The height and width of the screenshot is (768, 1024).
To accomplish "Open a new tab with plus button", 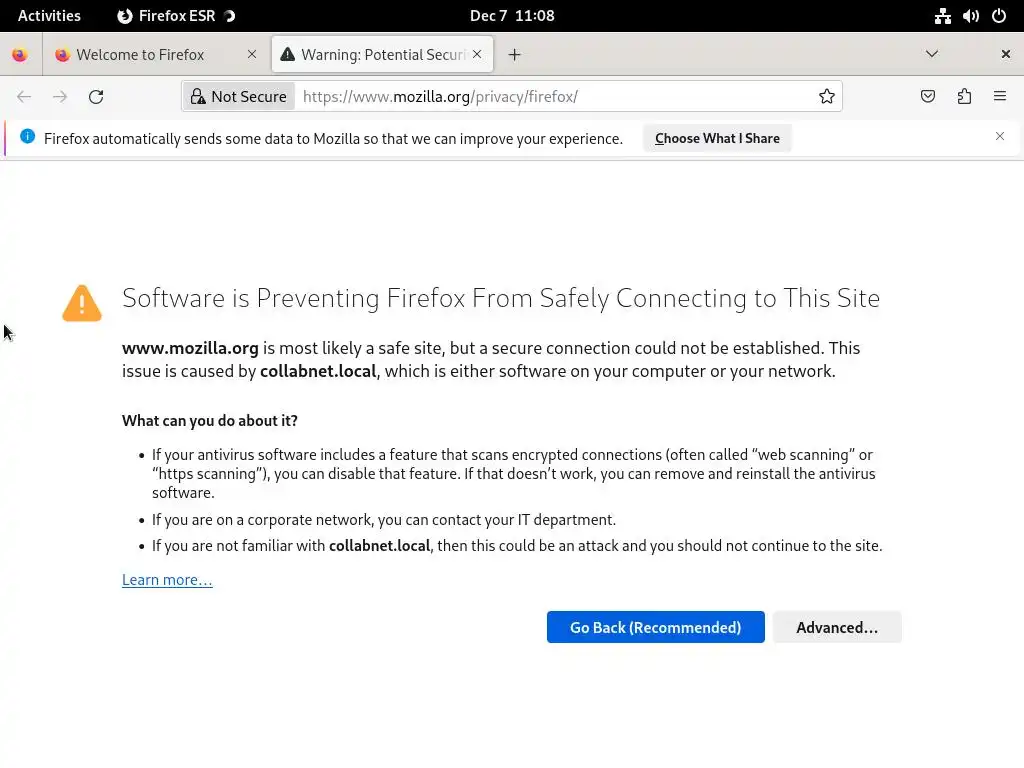I will [x=515, y=55].
